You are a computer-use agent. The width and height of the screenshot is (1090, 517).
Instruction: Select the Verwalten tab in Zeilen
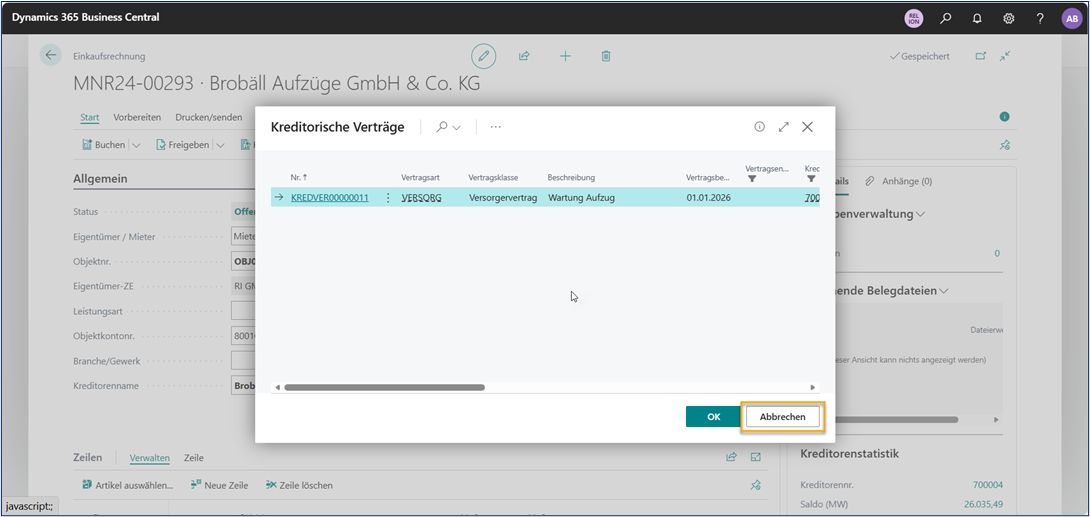[149, 458]
